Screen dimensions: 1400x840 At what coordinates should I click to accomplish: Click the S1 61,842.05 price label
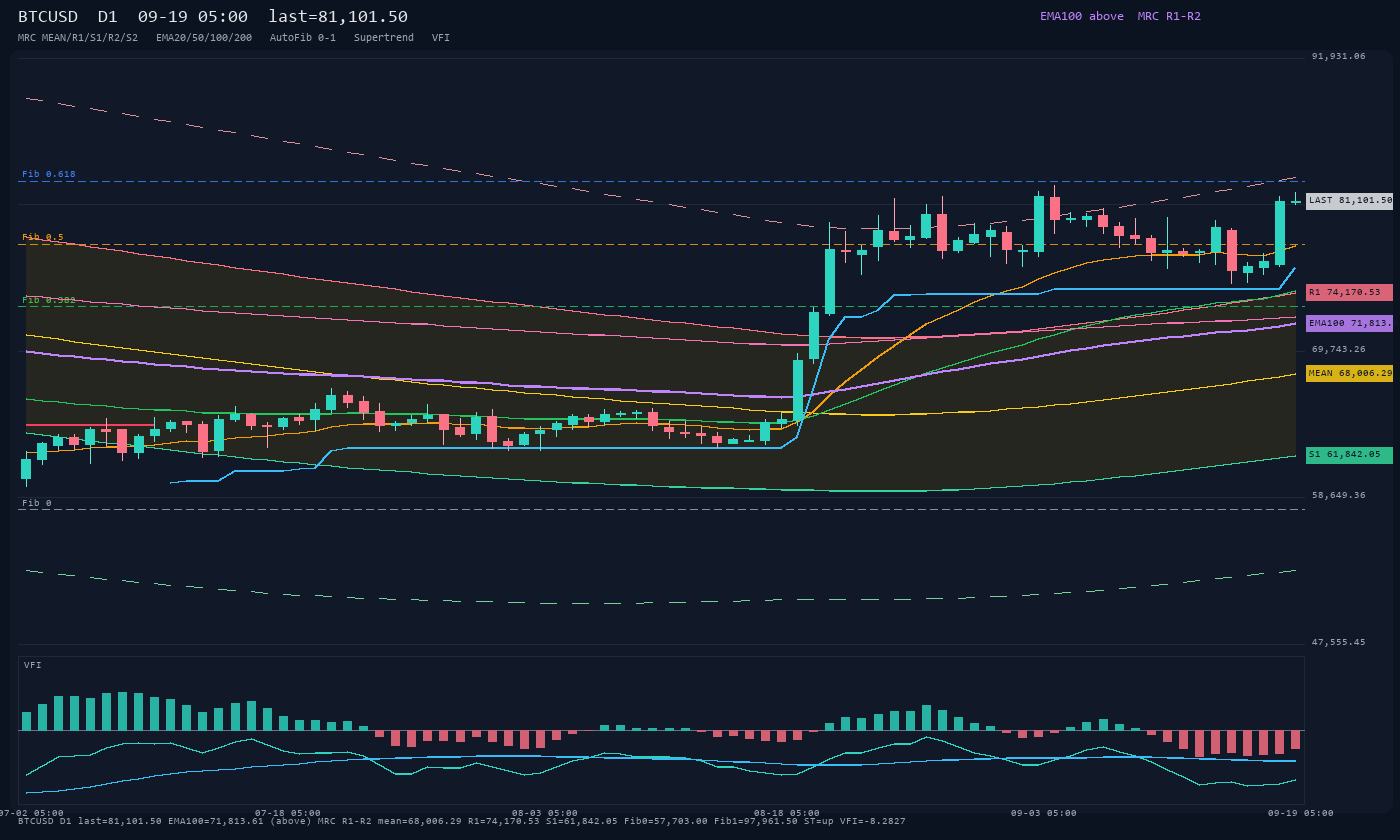1349,455
